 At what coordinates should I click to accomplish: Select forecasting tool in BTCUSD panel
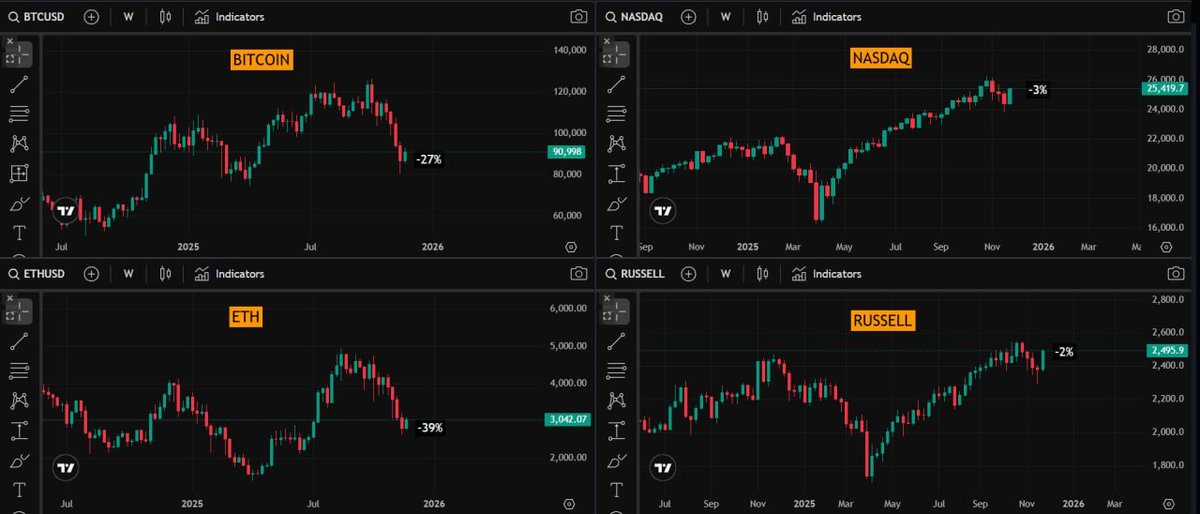(x=19, y=174)
